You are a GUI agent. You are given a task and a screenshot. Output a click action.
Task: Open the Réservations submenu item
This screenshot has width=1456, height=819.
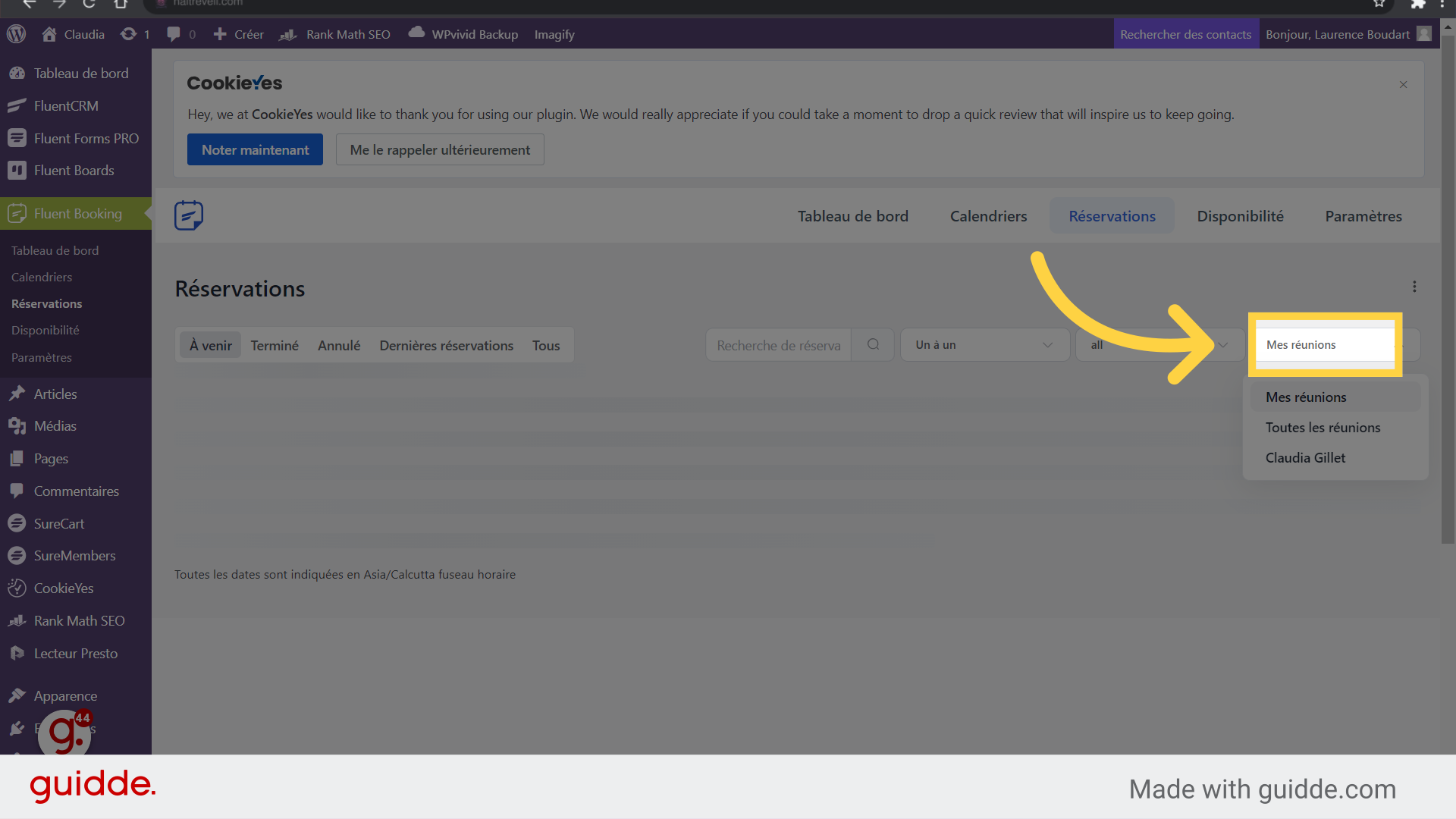46,303
